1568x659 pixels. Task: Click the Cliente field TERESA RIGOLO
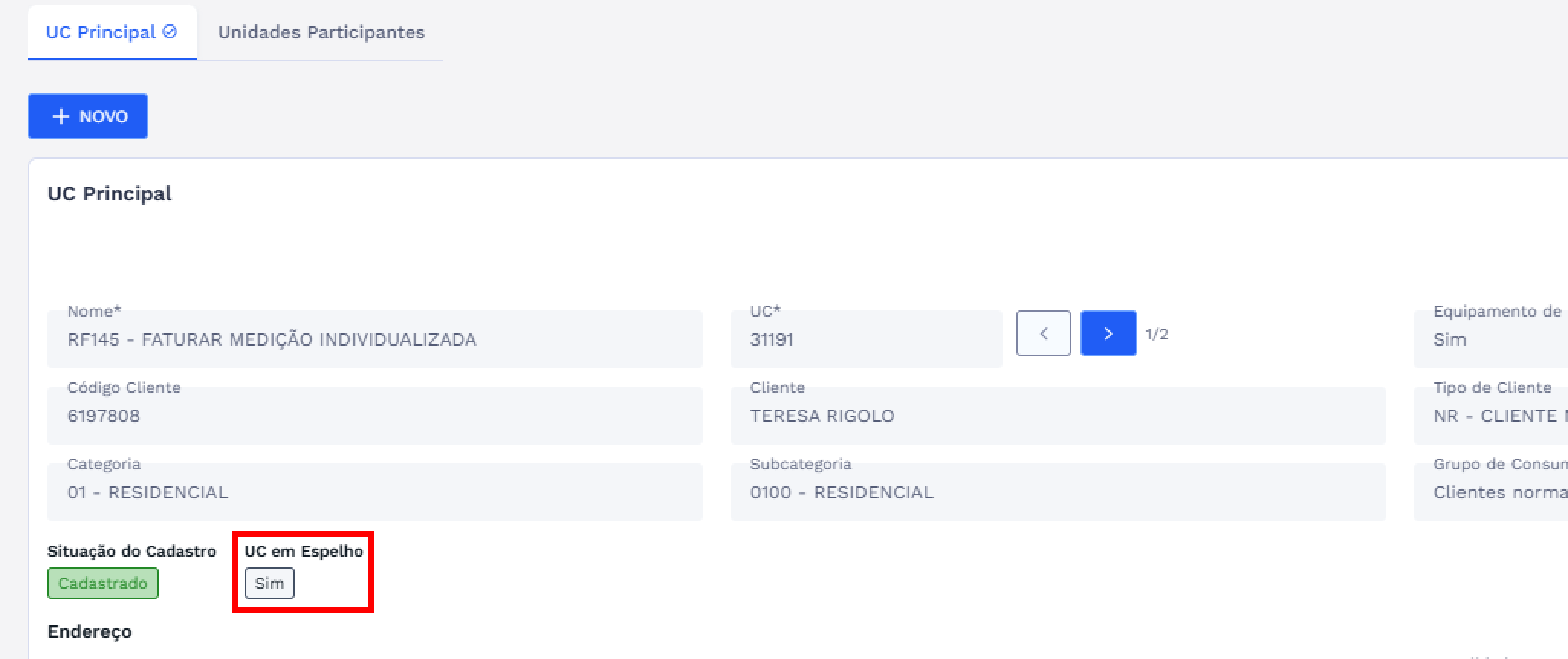point(1058,416)
